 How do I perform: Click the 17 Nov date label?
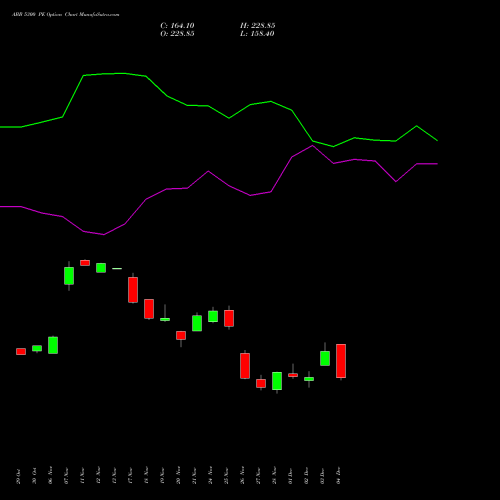[x=130, y=475]
